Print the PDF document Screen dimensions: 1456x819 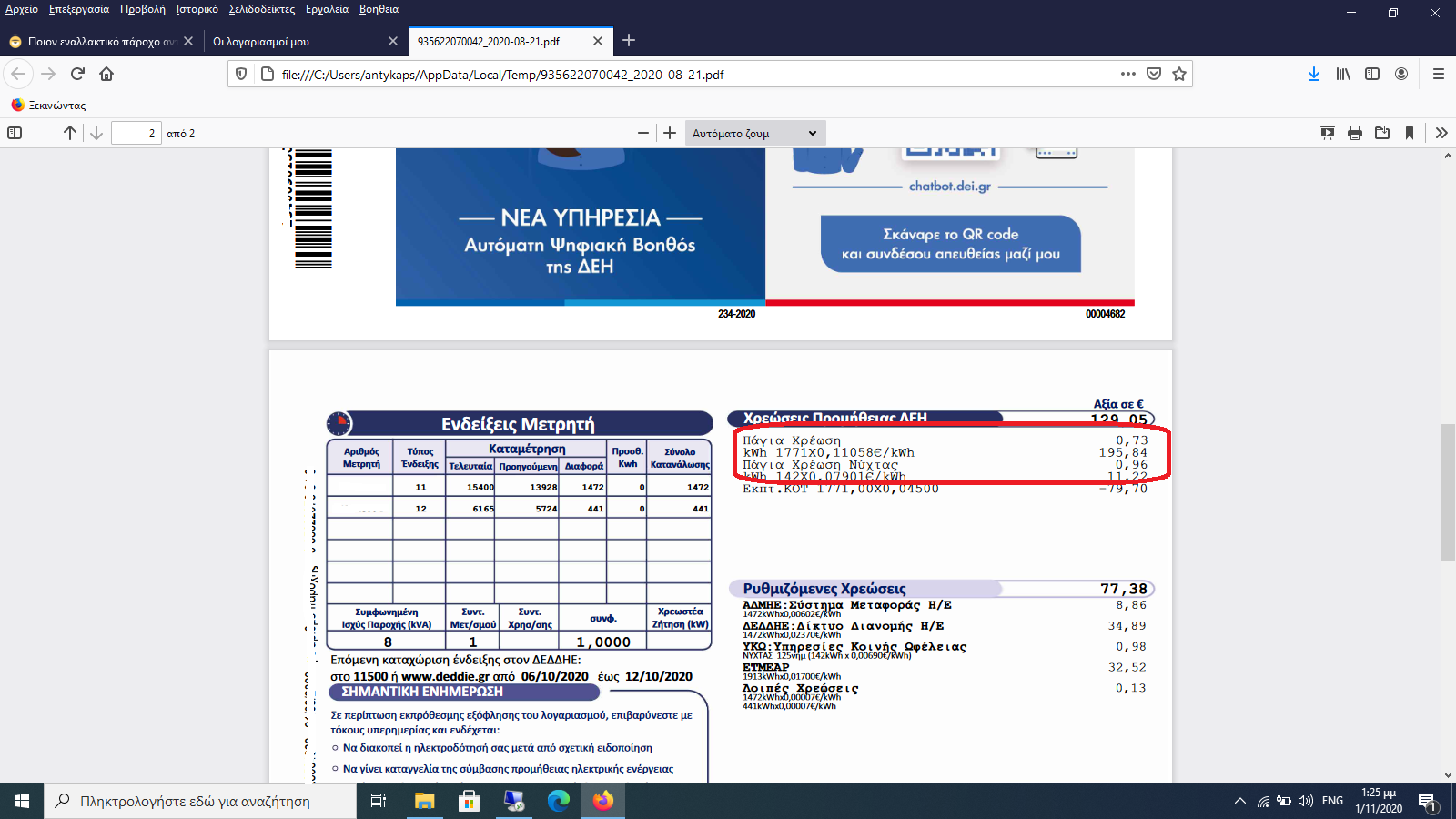point(1355,133)
